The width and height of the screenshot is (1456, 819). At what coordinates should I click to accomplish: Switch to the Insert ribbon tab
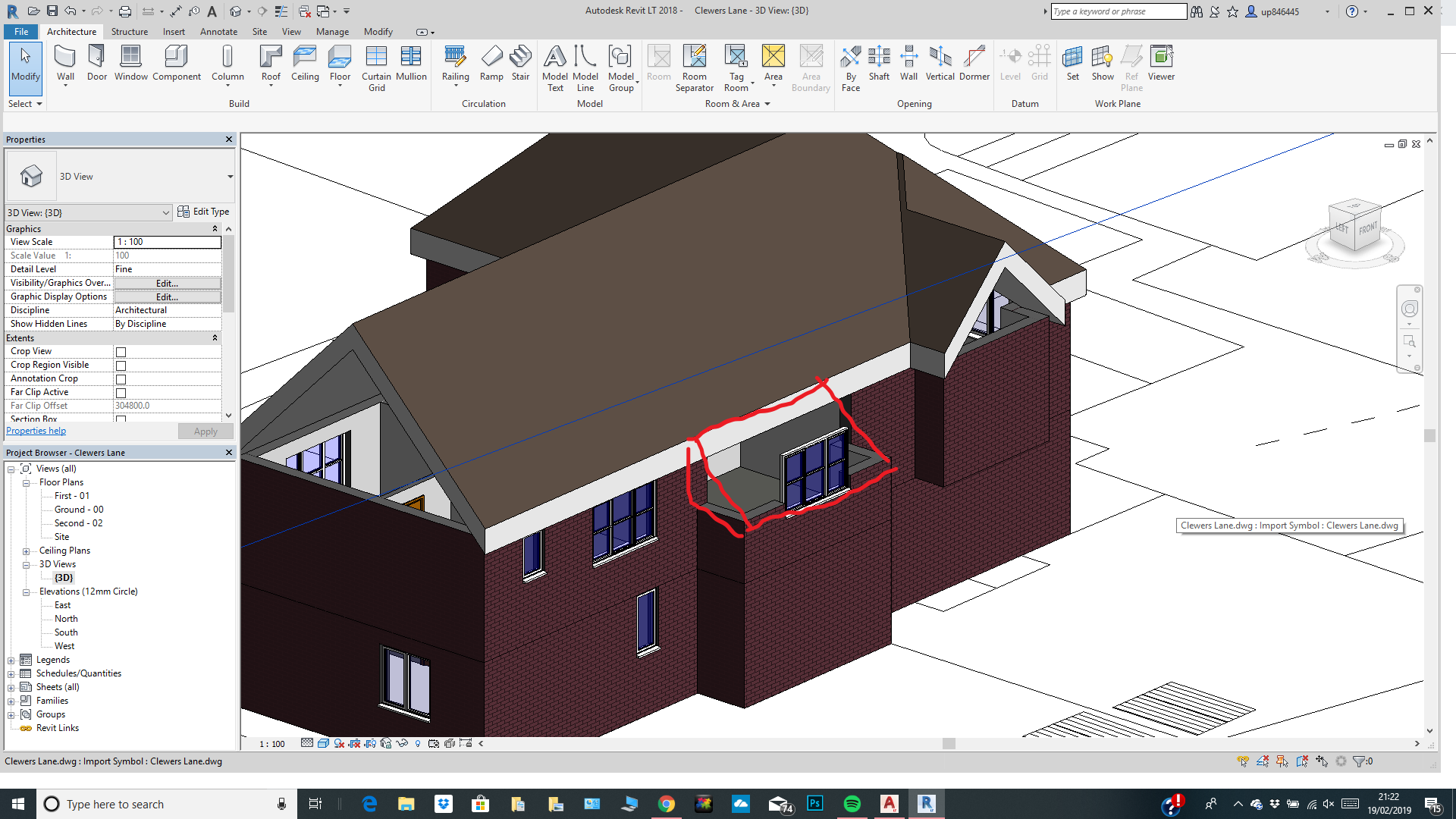coord(174,32)
